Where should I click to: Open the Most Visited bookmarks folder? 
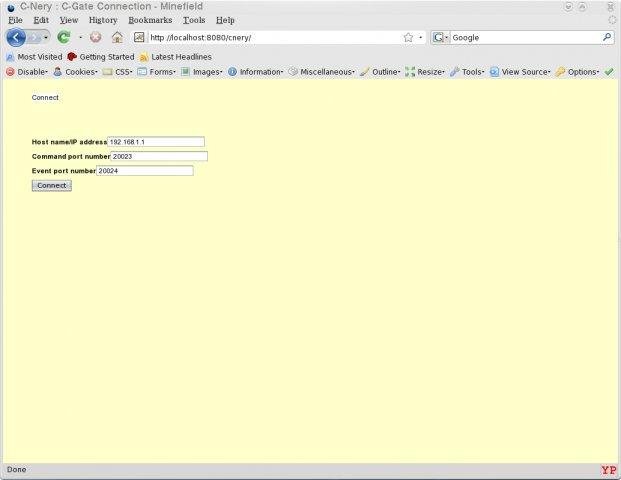34,57
